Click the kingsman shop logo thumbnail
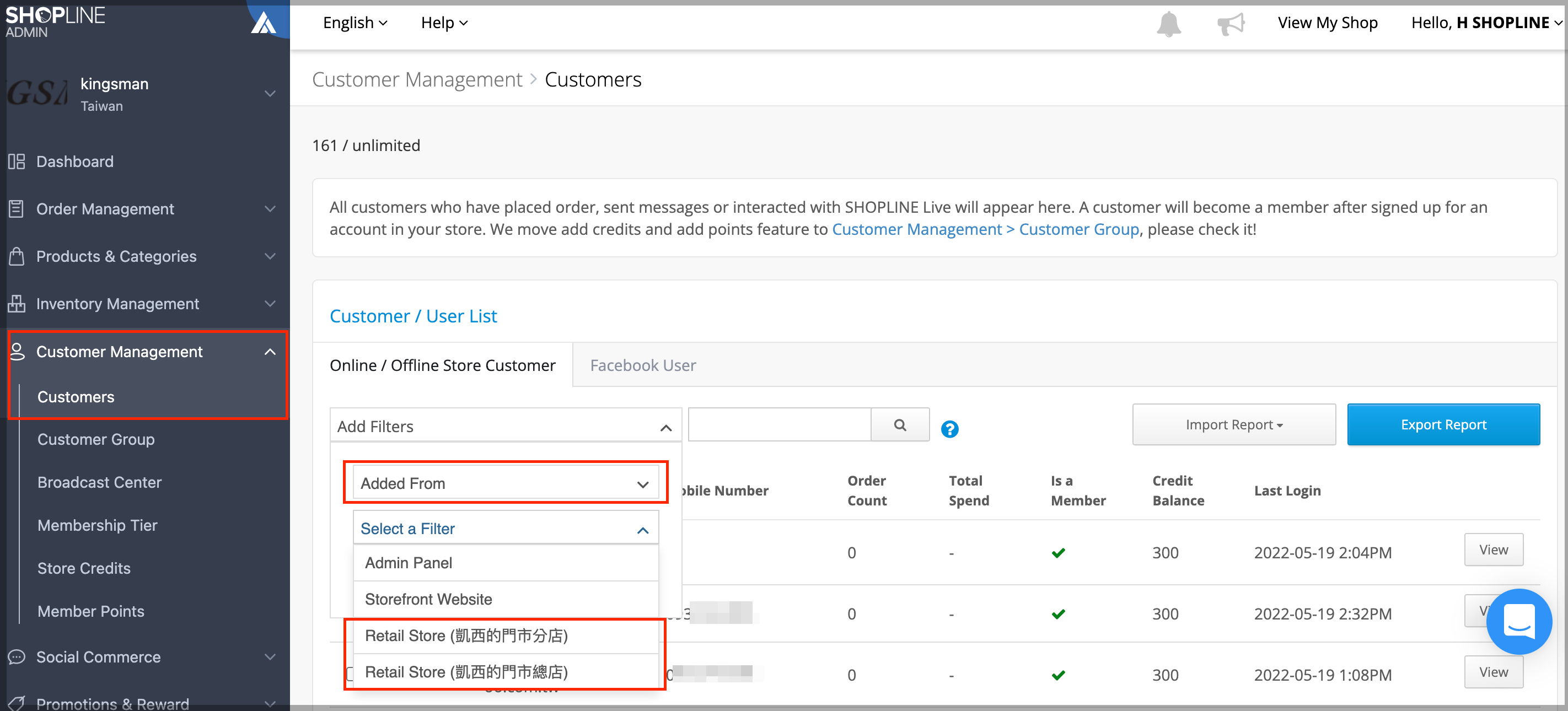Screen dimensions: 1568x711 click(x=36, y=93)
